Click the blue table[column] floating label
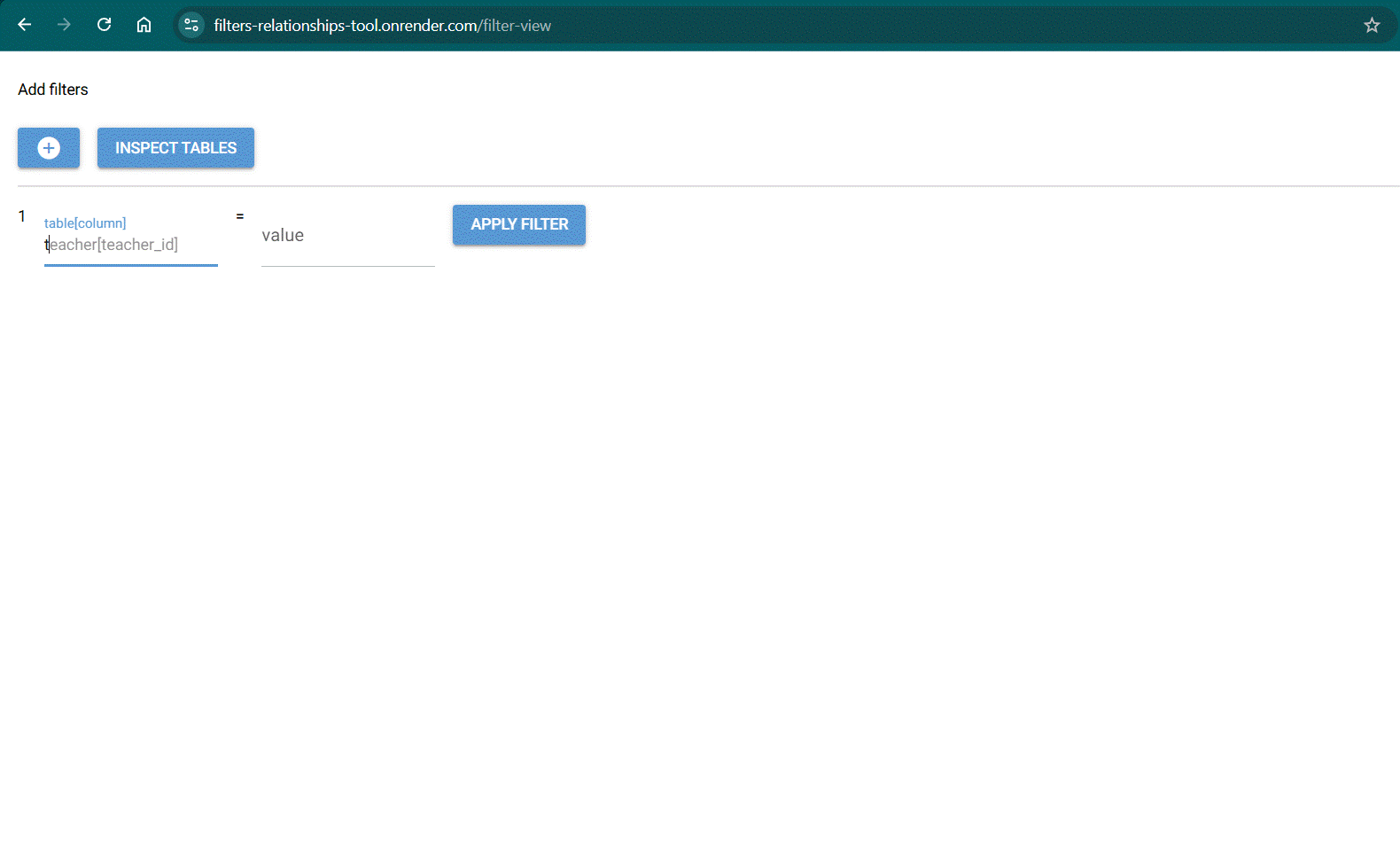 [85, 223]
